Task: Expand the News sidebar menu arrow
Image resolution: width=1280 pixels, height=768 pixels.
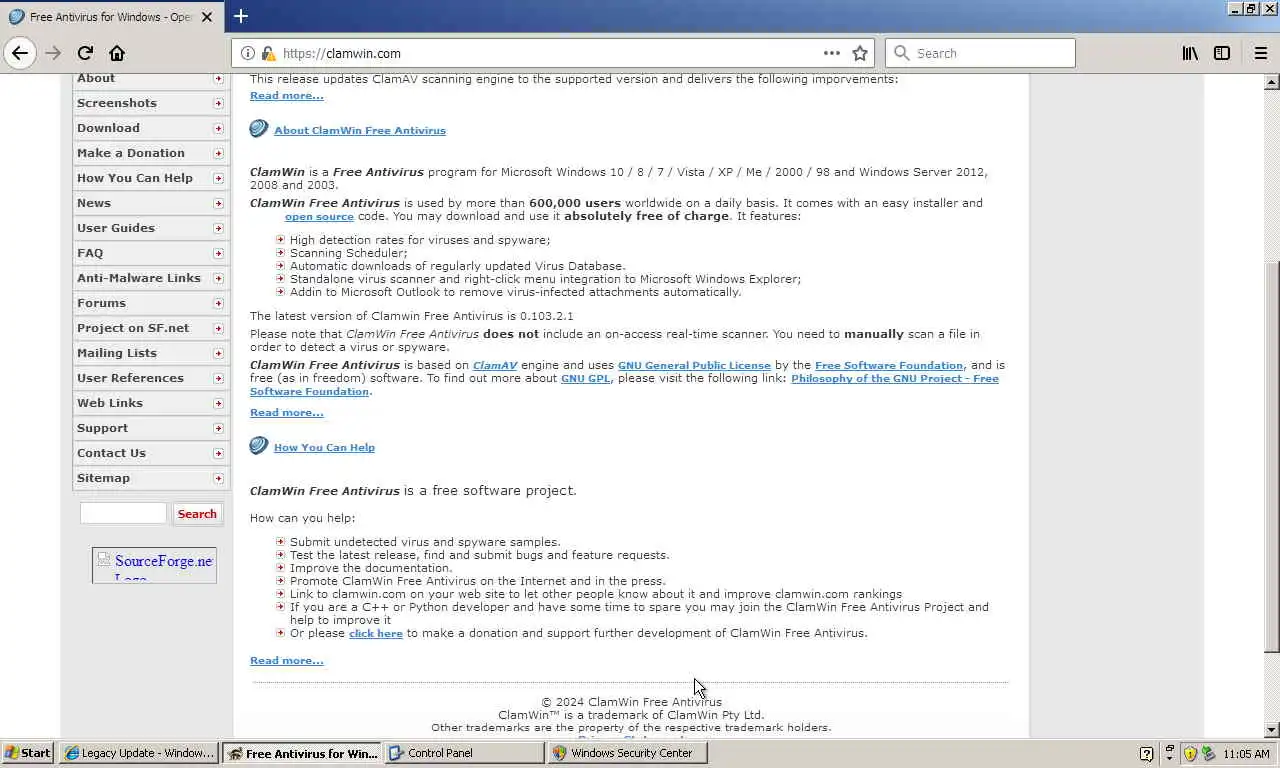Action: tap(218, 203)
